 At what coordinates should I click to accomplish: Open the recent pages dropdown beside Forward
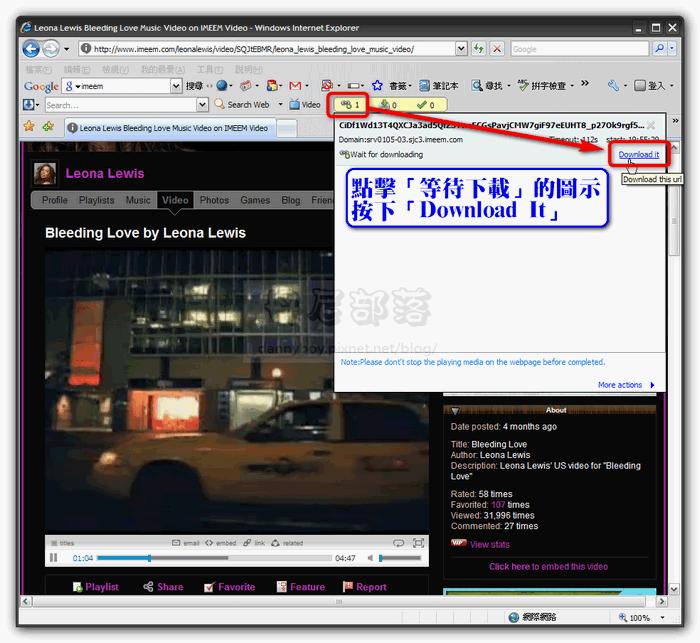click(67, 49)
